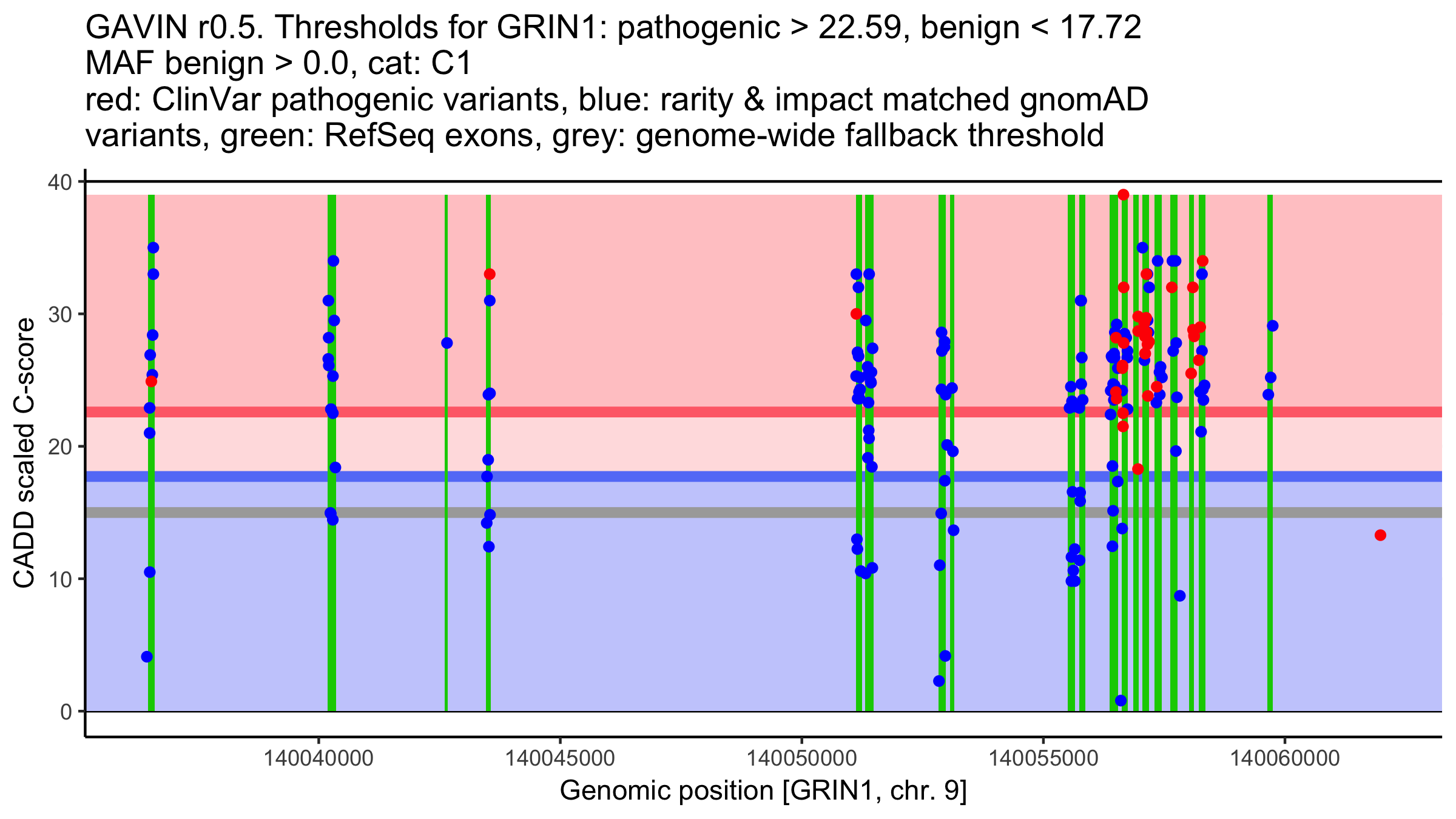Click the topmost red dot near score 39
Screen dimensions: 1456x819
[1123, 195]
